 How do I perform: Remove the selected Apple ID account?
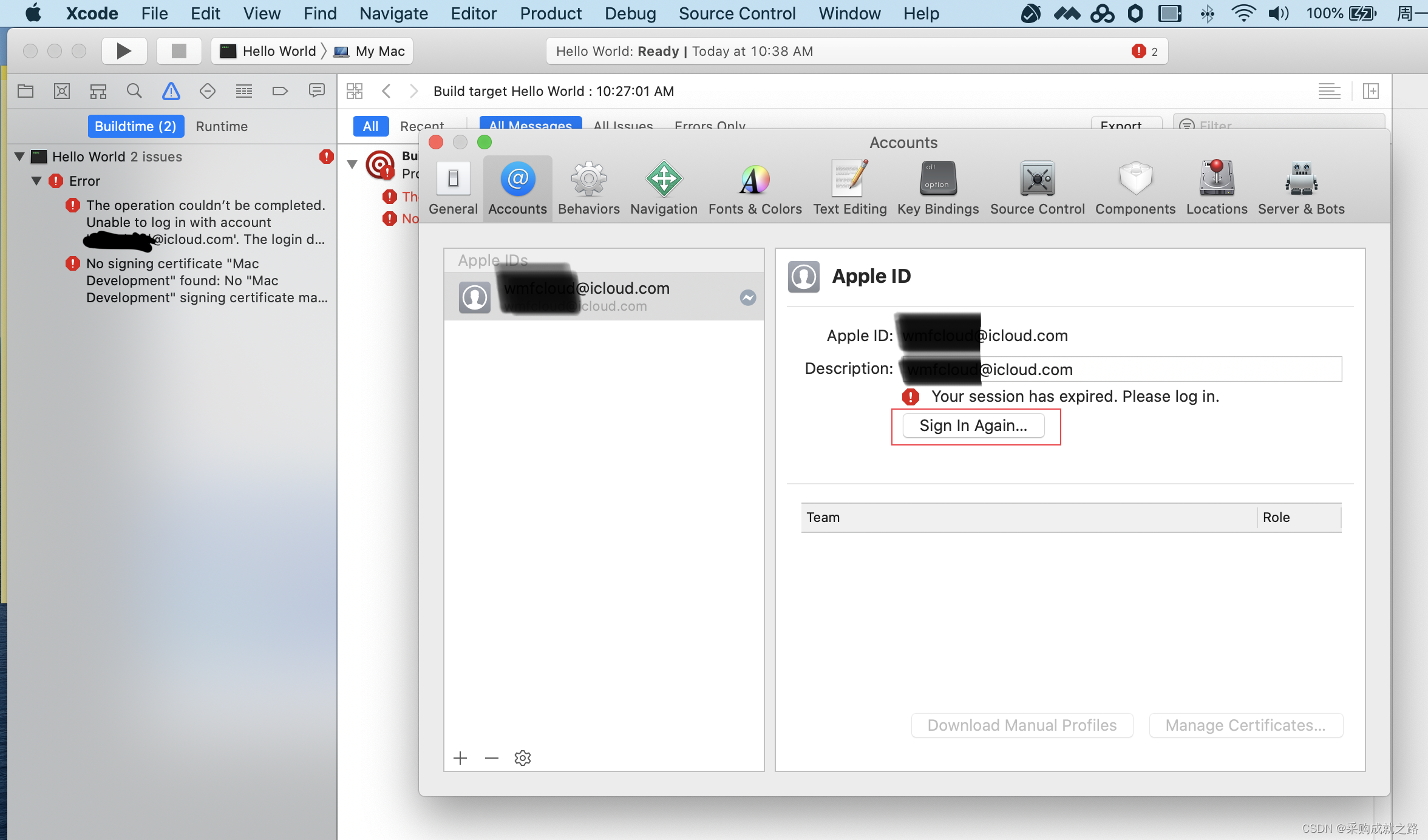[x=491, y=758]
